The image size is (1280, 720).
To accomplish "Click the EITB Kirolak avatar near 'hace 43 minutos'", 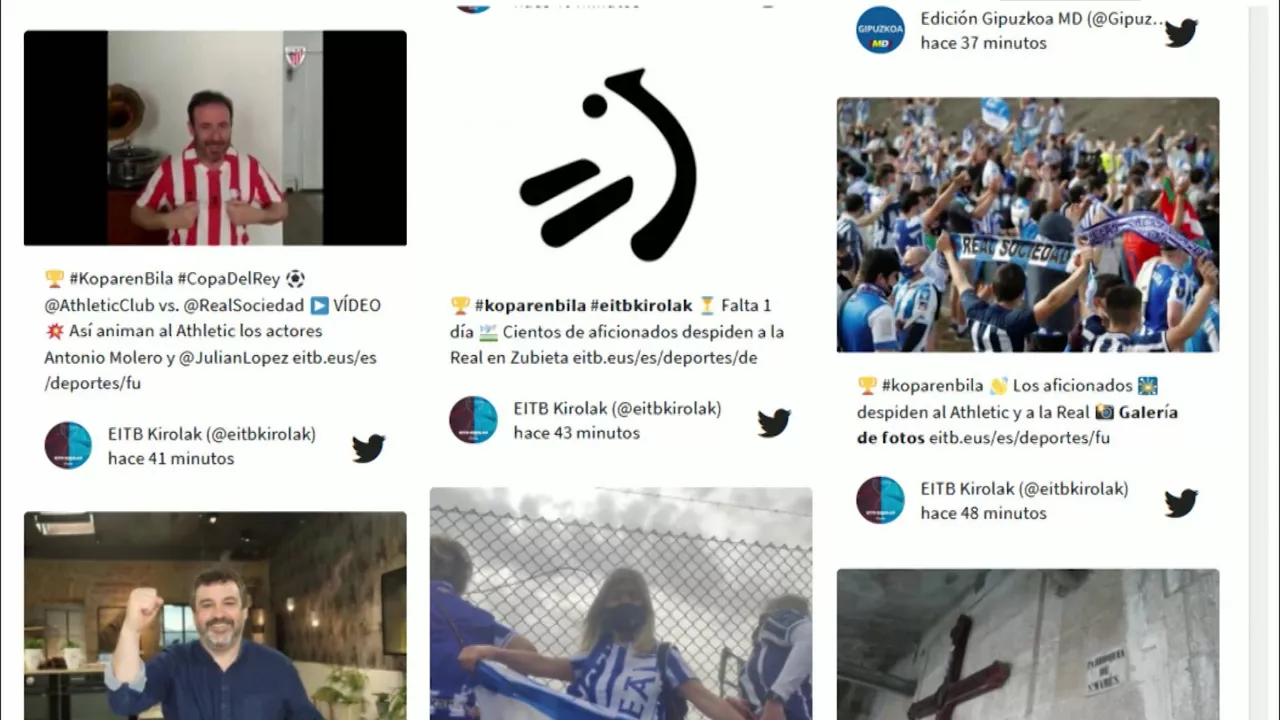I will 474,420.
